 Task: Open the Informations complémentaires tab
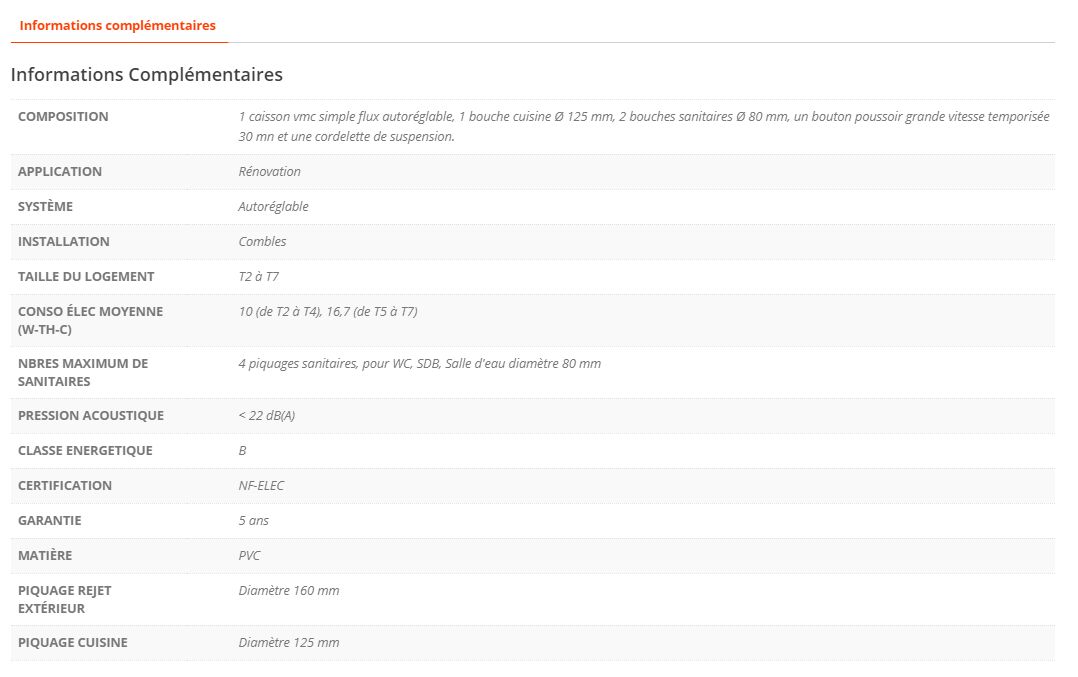118,26
